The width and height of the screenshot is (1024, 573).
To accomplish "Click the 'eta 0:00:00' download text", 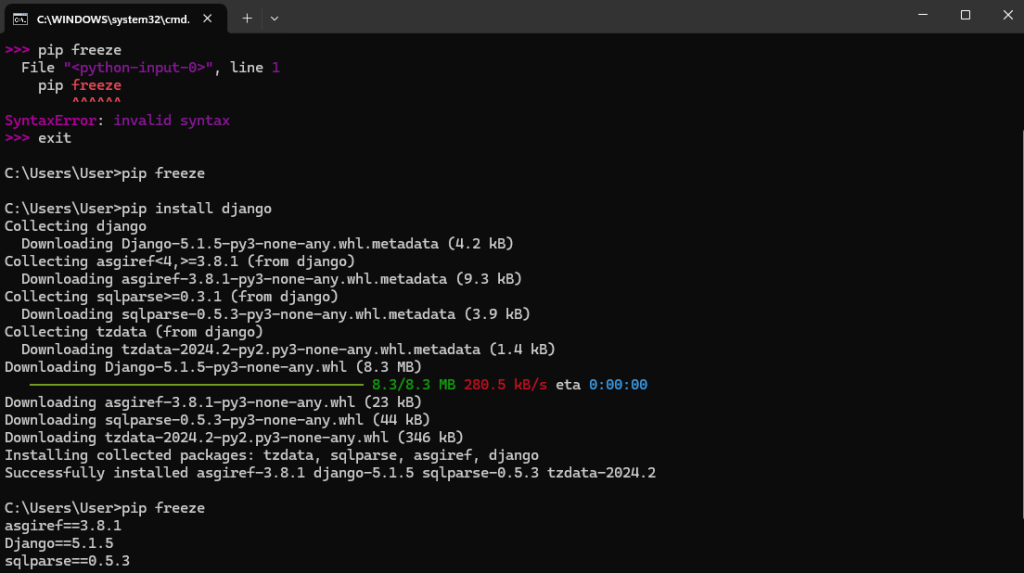I will [x=601, y=385].
